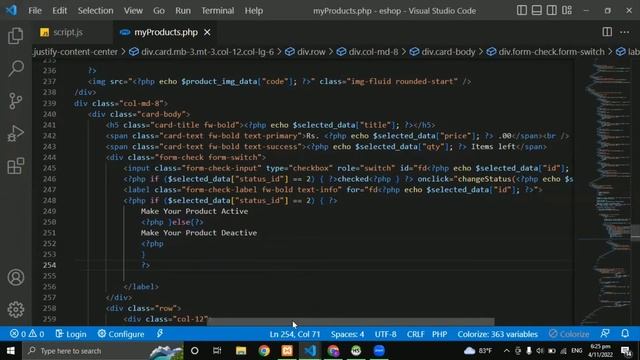Click Configure in the status bar
Viewport: 640px width, 360px height.
click(x=121, y=334)
